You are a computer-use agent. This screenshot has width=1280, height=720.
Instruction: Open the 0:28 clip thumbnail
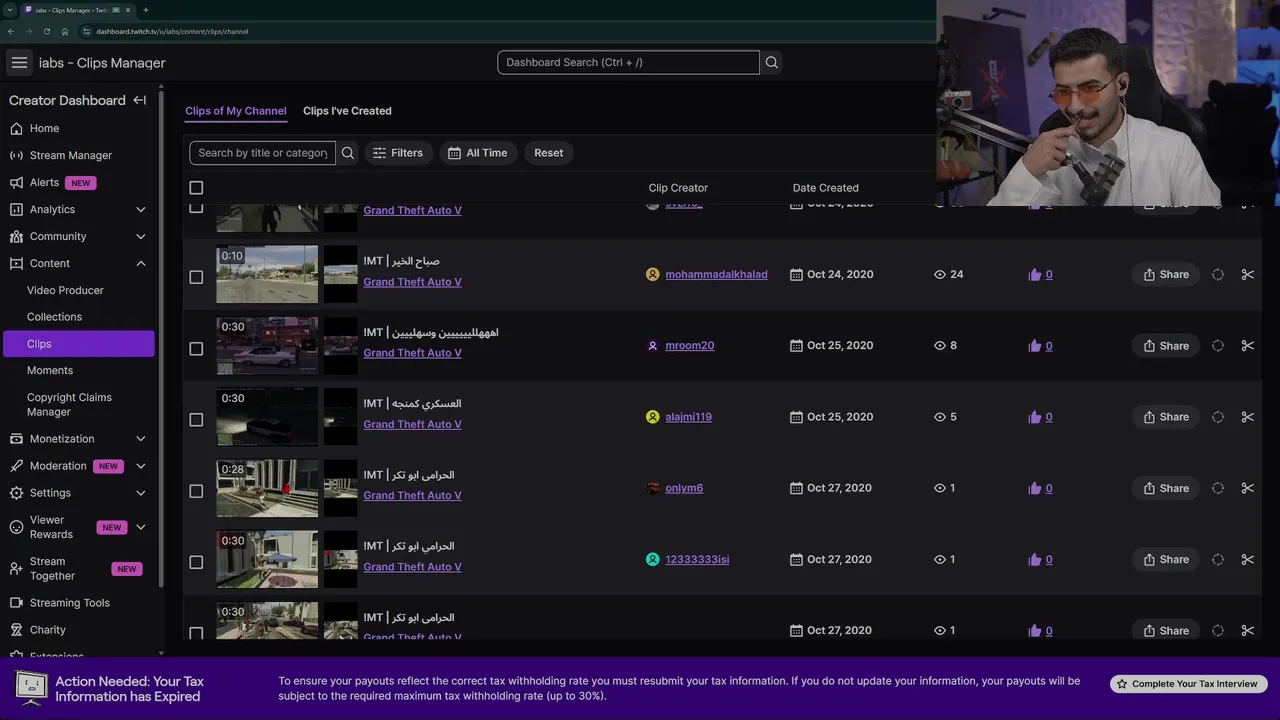(267, 488)
